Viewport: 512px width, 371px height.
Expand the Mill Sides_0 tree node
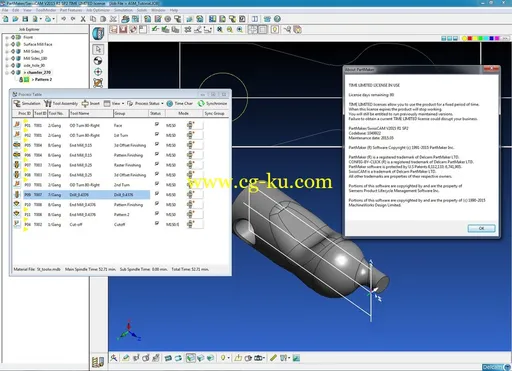(7, 51)
